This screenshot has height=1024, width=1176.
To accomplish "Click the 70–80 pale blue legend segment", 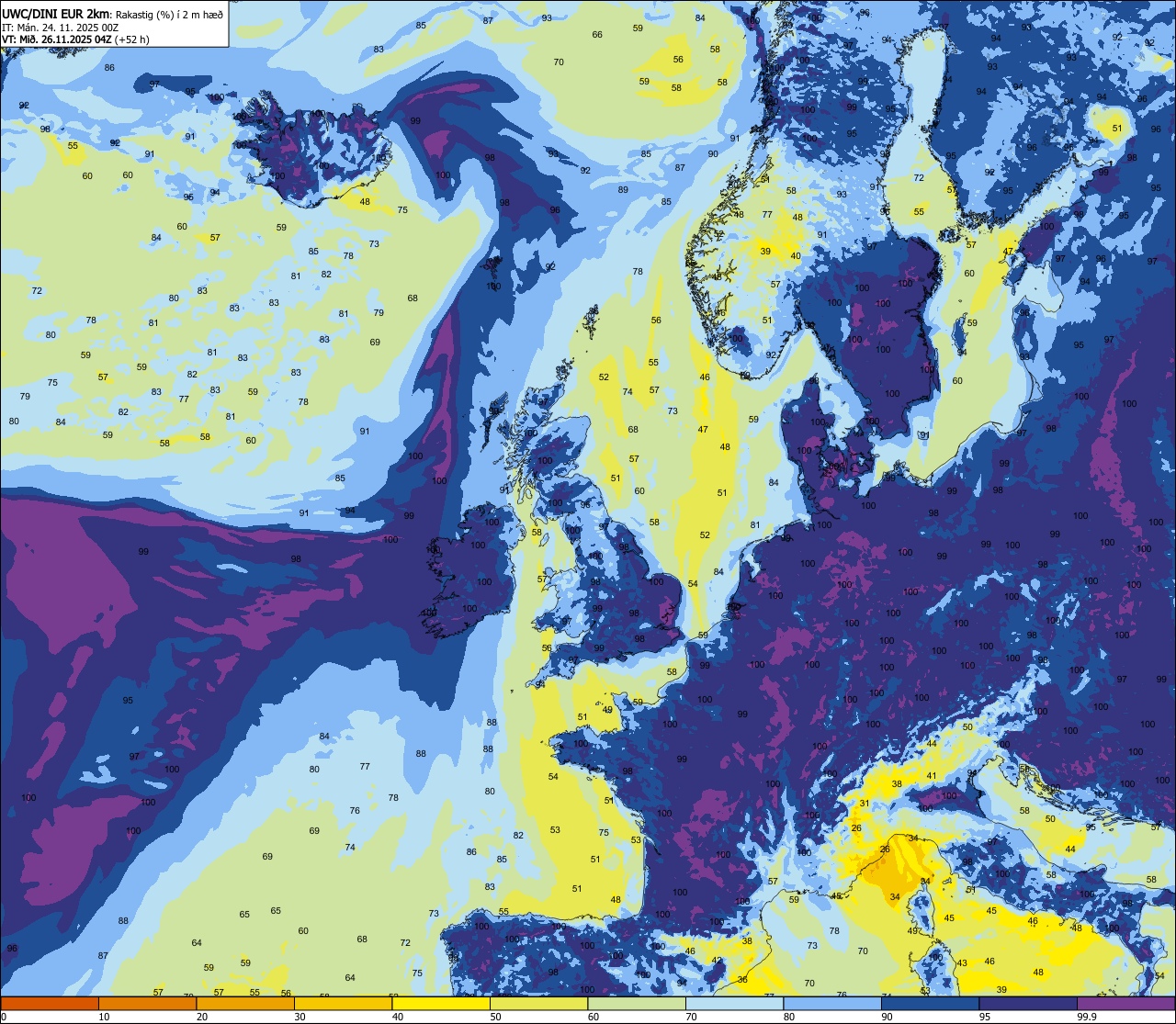I will coord(734,1003).
